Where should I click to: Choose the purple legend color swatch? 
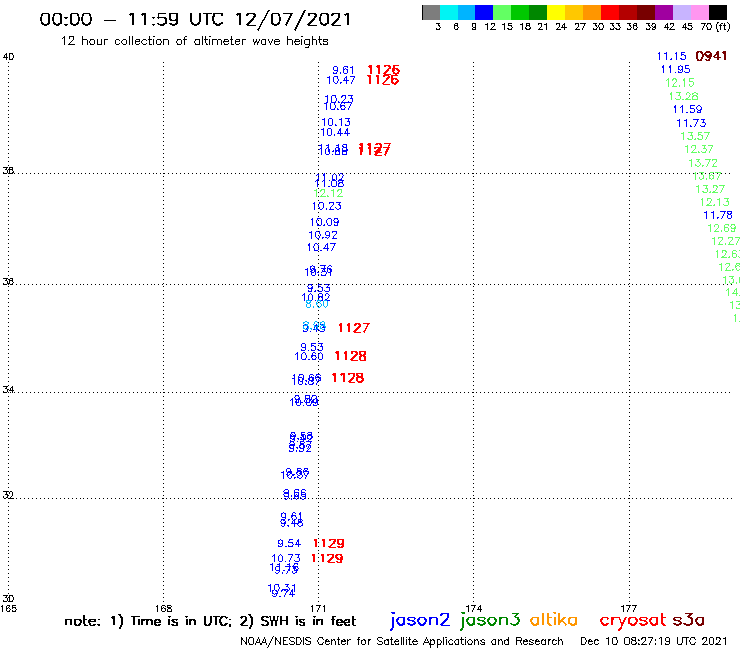pyautogui.click(x=664, y=12)
